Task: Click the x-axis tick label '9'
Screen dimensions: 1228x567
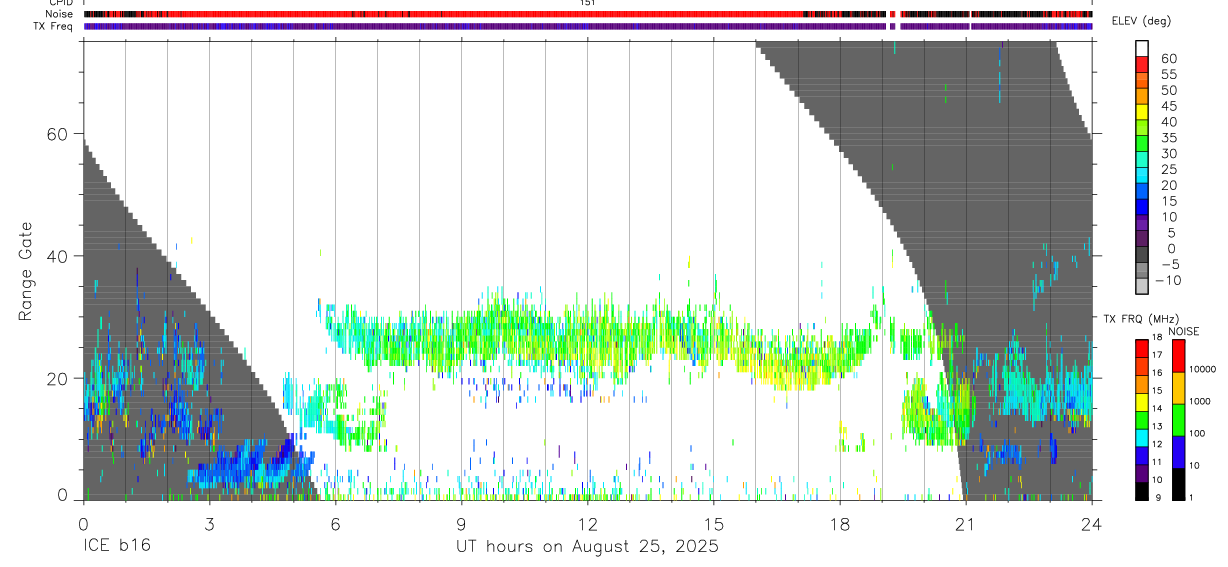Action: point(461,523)
